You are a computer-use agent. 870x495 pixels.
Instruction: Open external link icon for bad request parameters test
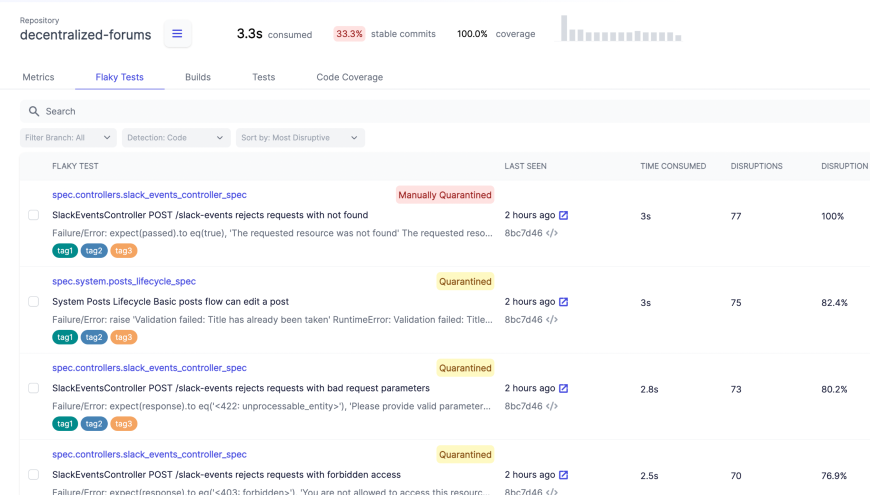click(563, 388)
